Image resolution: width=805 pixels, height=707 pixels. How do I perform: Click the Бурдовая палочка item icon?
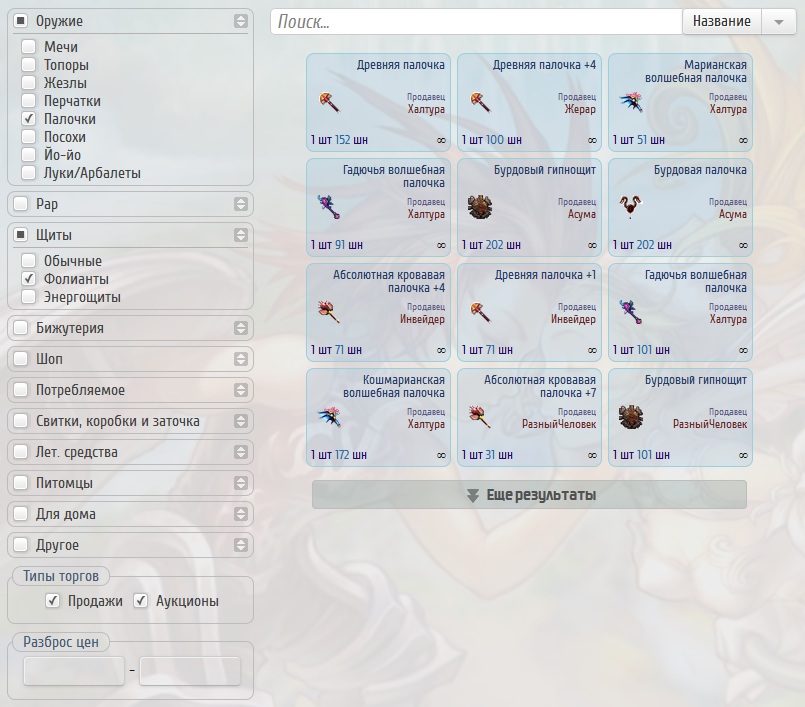(630, 207)
